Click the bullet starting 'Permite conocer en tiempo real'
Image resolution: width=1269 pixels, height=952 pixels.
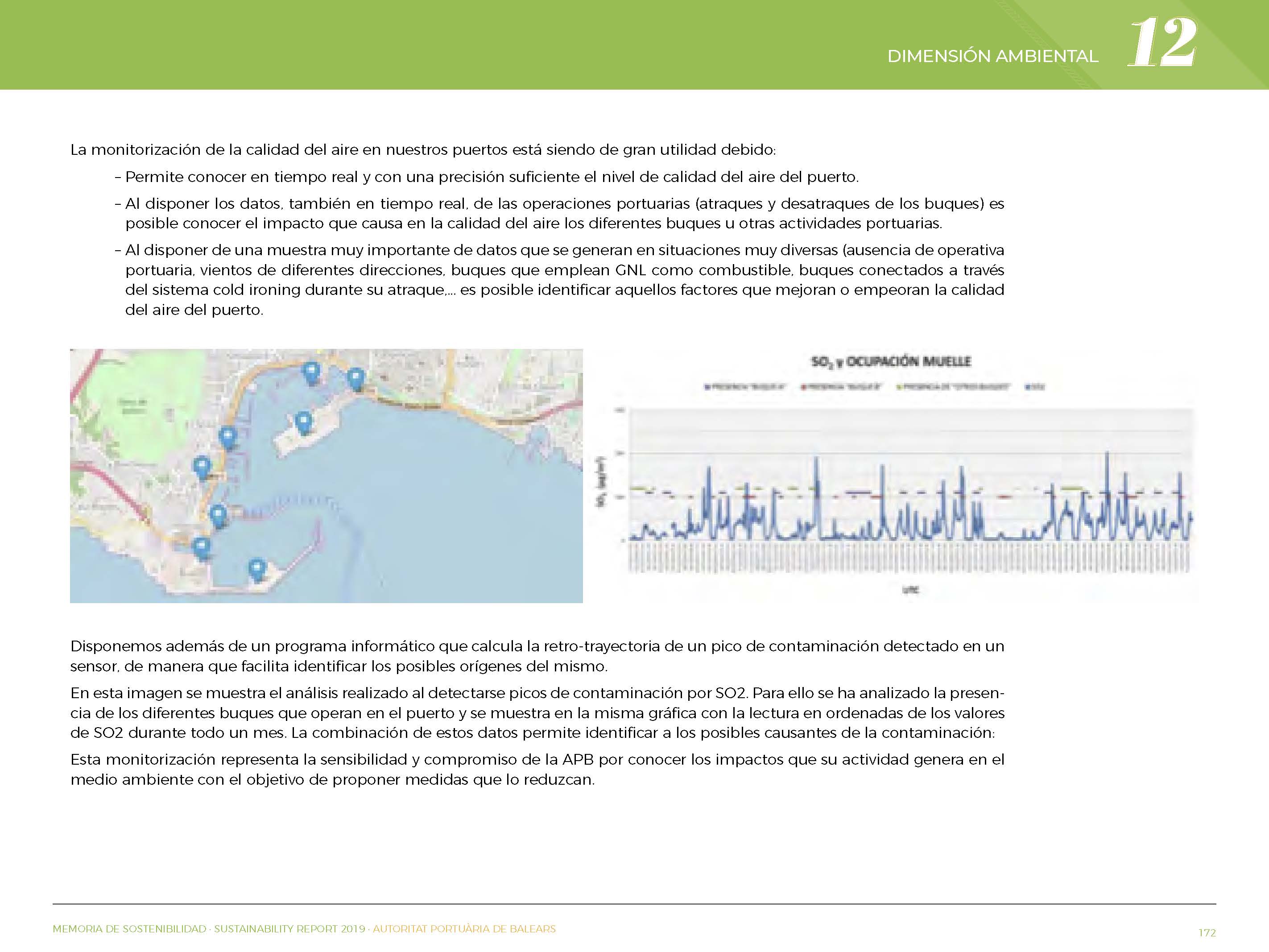coord(487,177)
